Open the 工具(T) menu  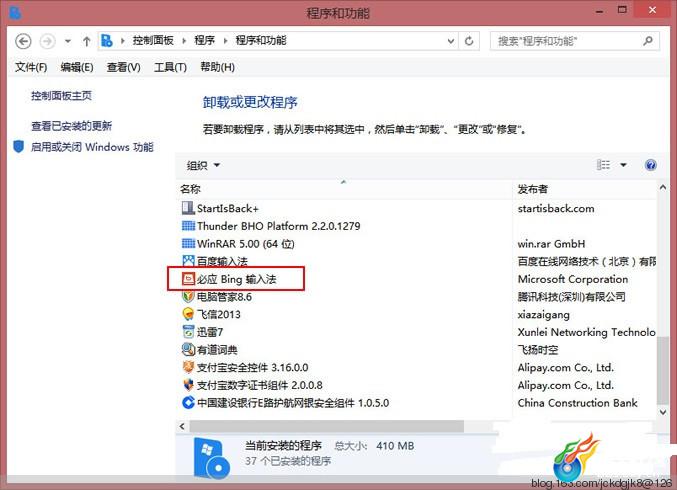171,67
